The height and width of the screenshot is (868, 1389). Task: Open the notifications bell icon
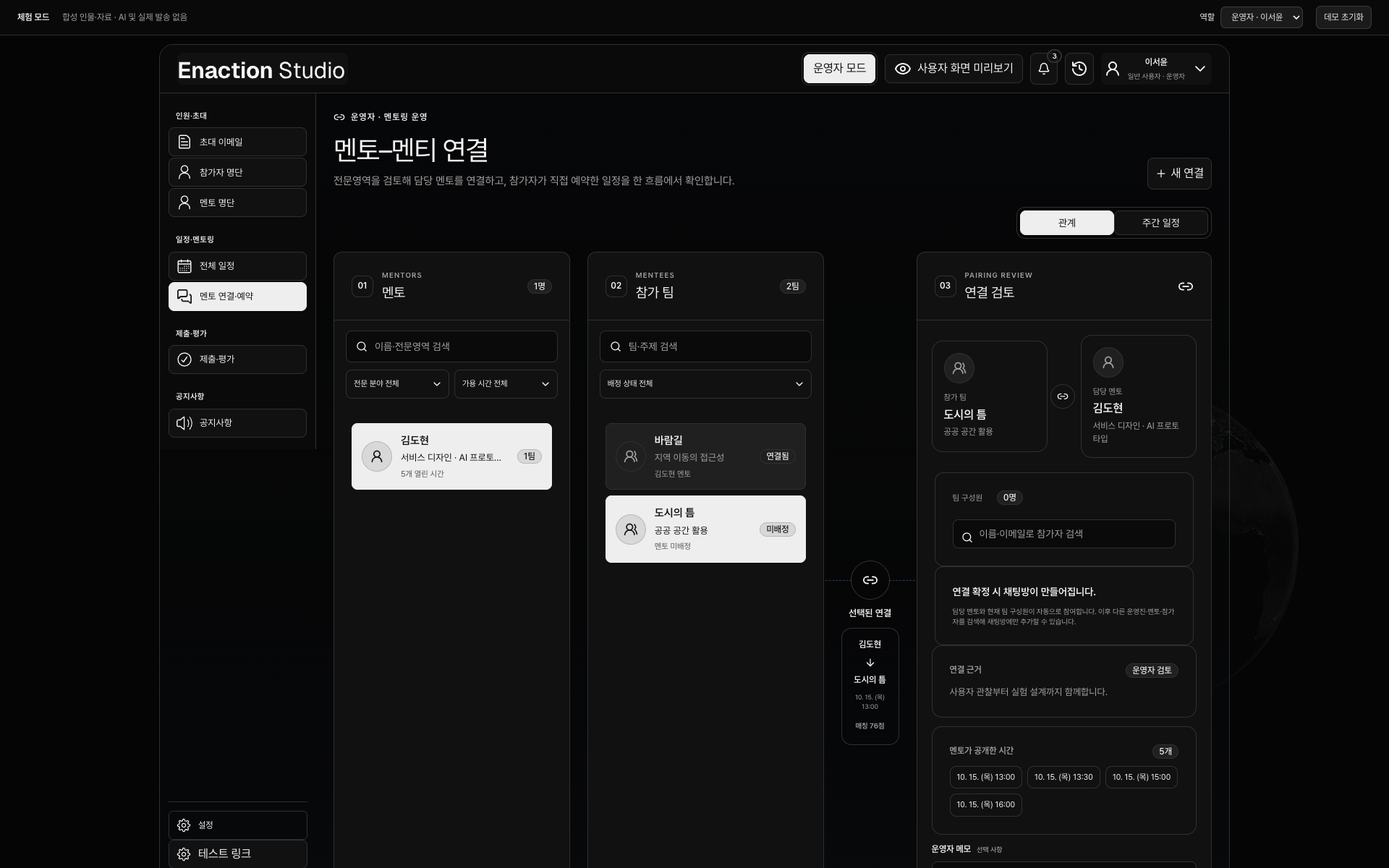(x=1043, y=69)
